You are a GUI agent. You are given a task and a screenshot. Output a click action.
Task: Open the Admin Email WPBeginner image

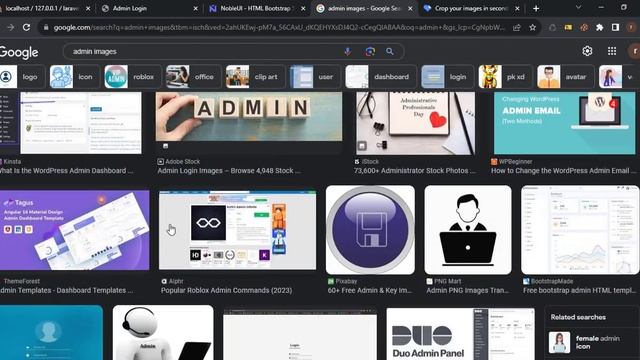point(564,122)
